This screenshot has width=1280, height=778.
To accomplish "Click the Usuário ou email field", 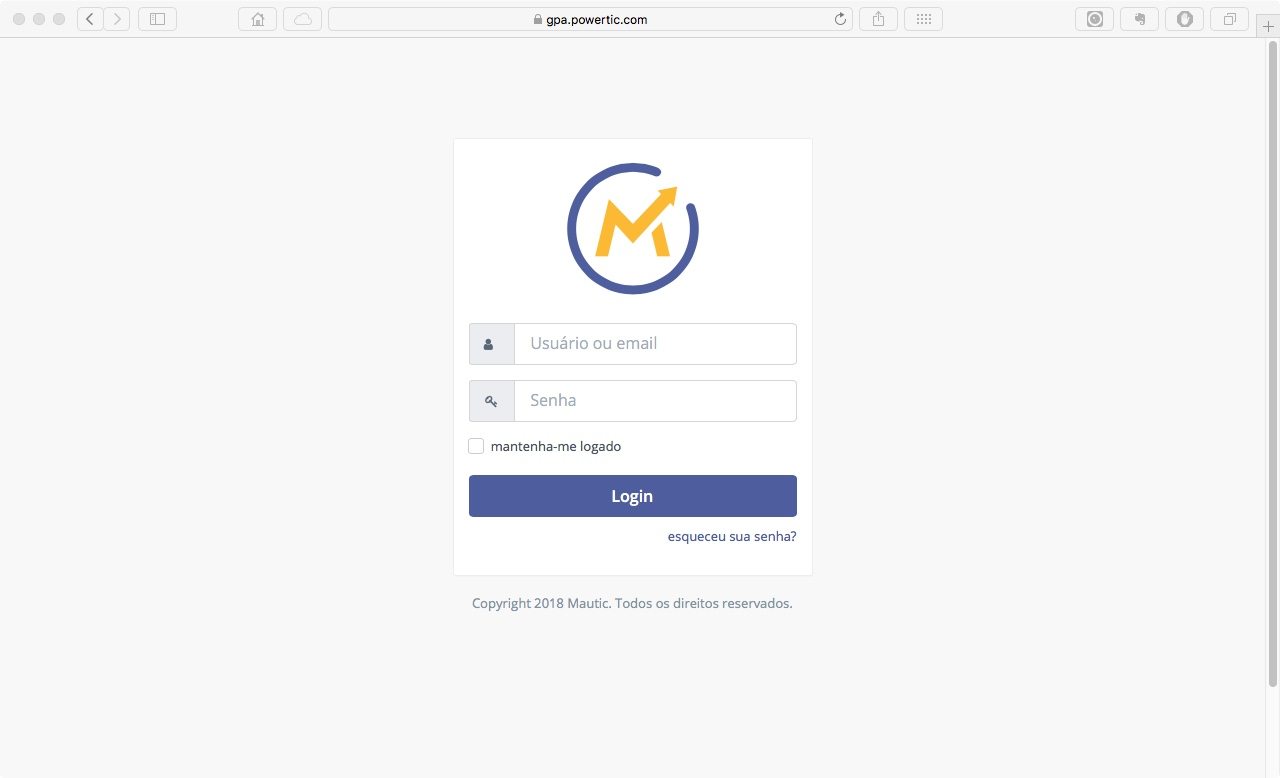I will (x=655, y=344).
